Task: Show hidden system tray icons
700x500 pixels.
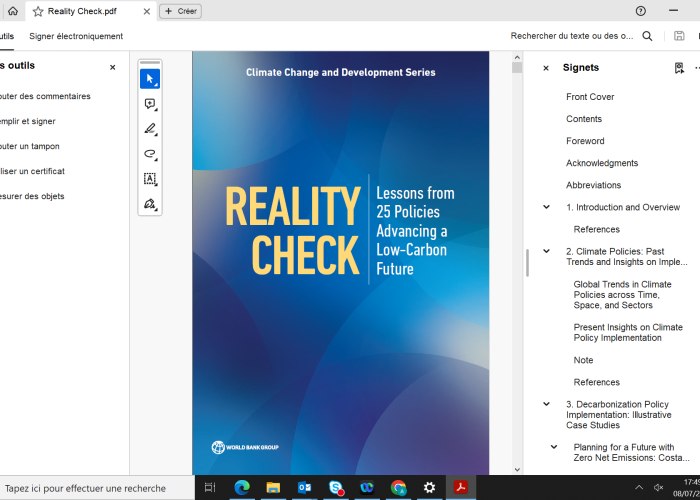Action: pyautogui.click(x=639, y=488)
